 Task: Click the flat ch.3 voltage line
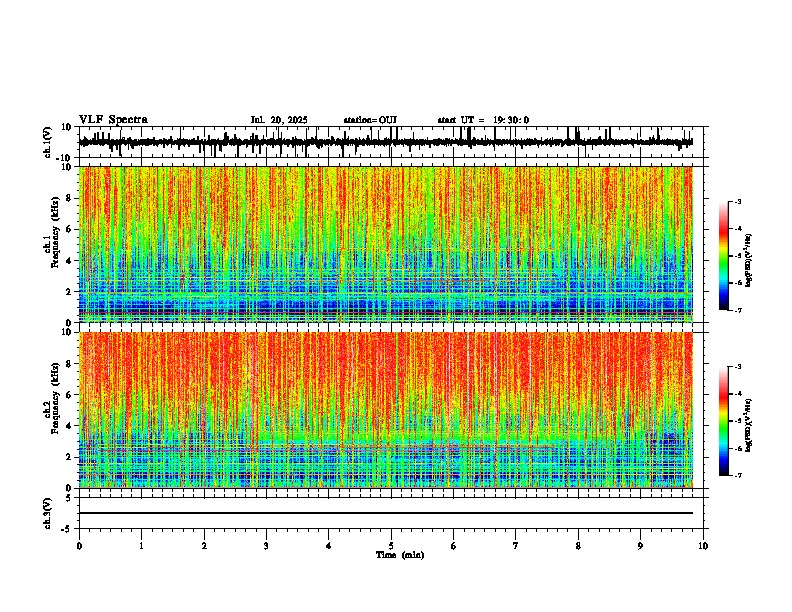[x=386, y=513]
